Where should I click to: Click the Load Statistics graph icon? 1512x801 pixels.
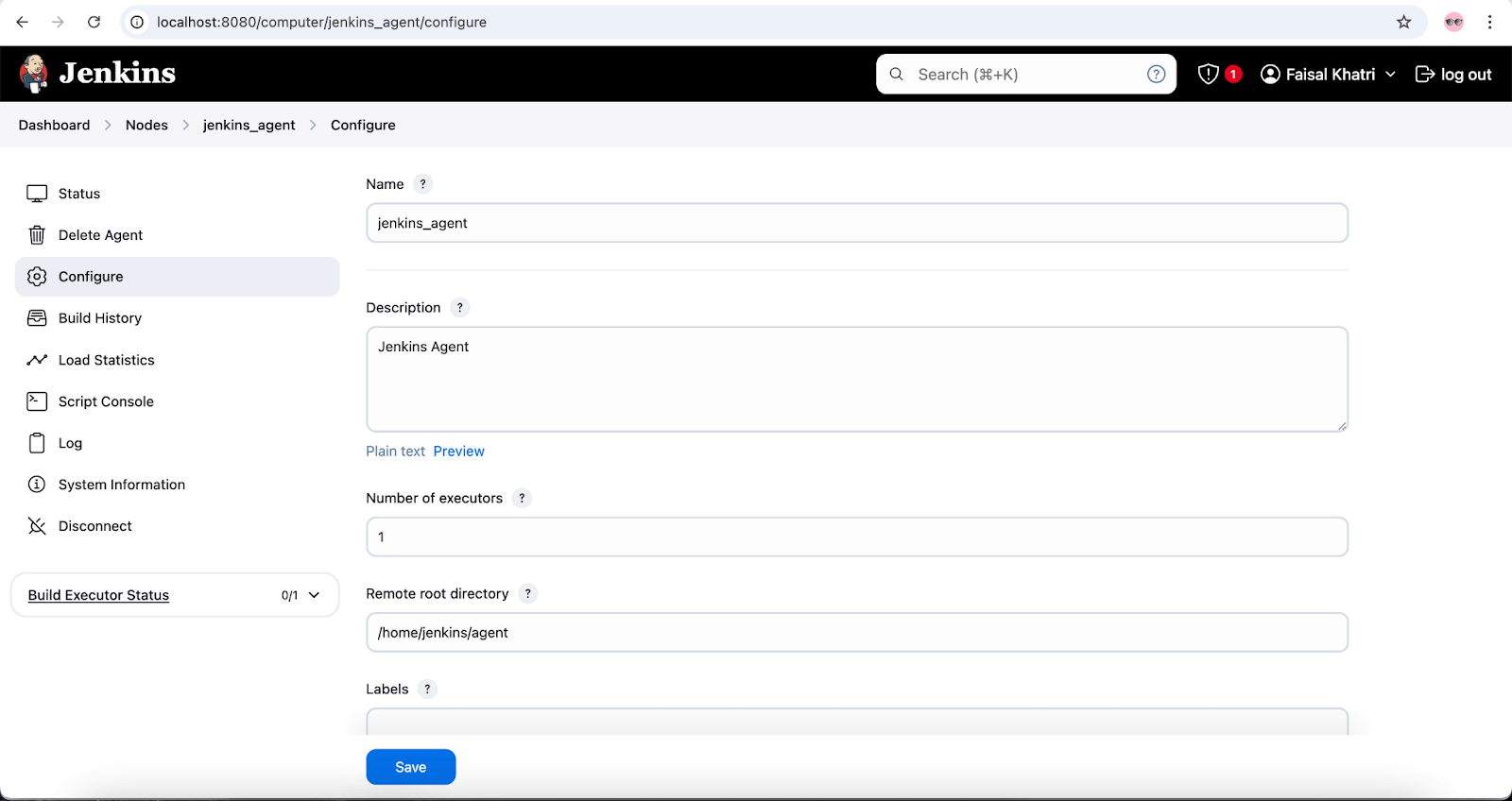click(x=37, y=360)
